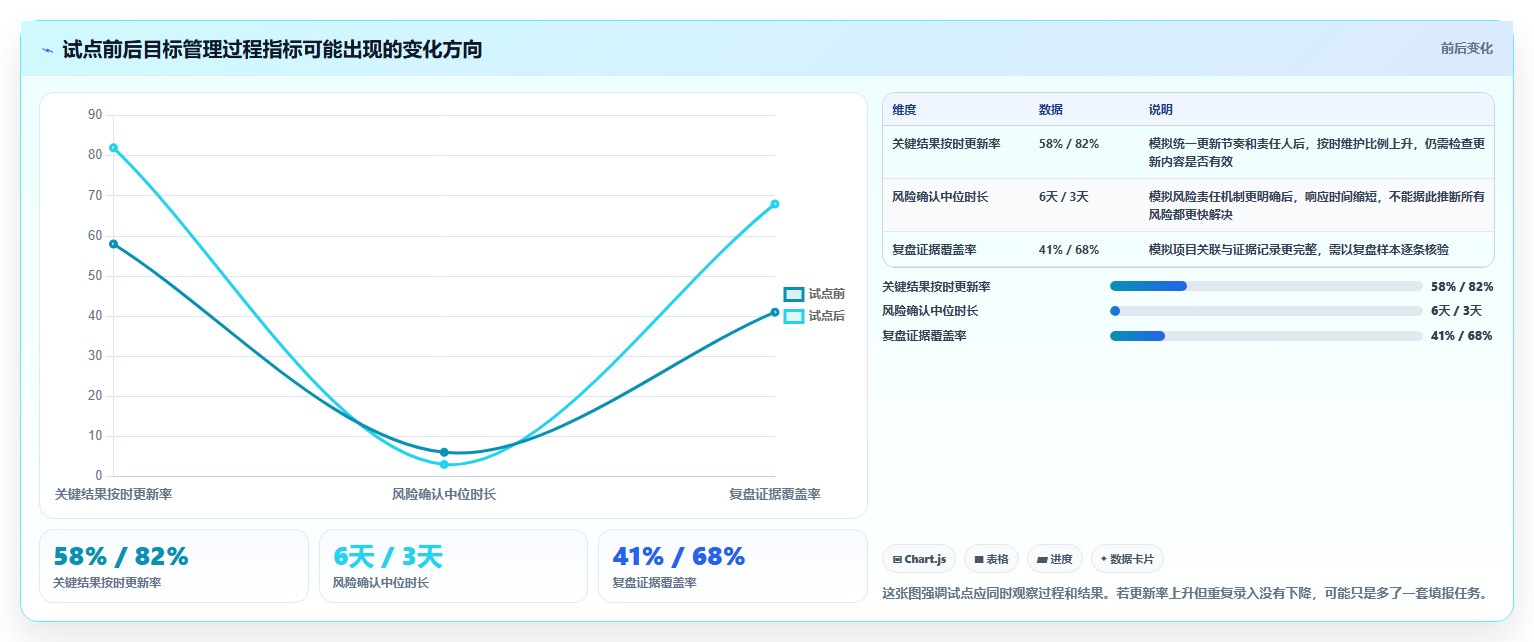Click the 关键结果按时更新率 progress bar

[1266, 286]
